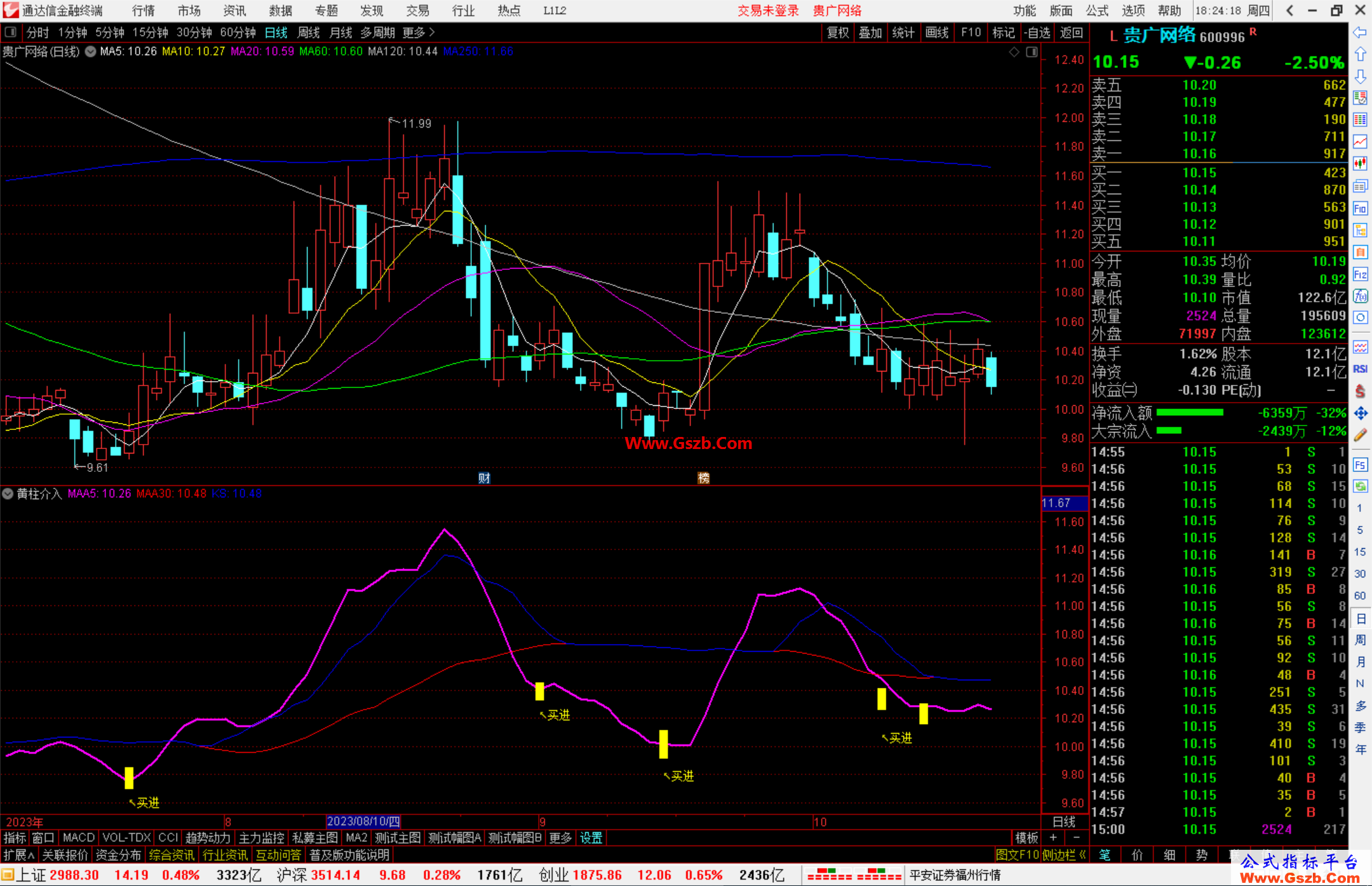Image resolution: width=1372 pixels, height=886 pixels.
Task: Open the 行情 menu
Action: pyautogui.click(x=144, y=10)
